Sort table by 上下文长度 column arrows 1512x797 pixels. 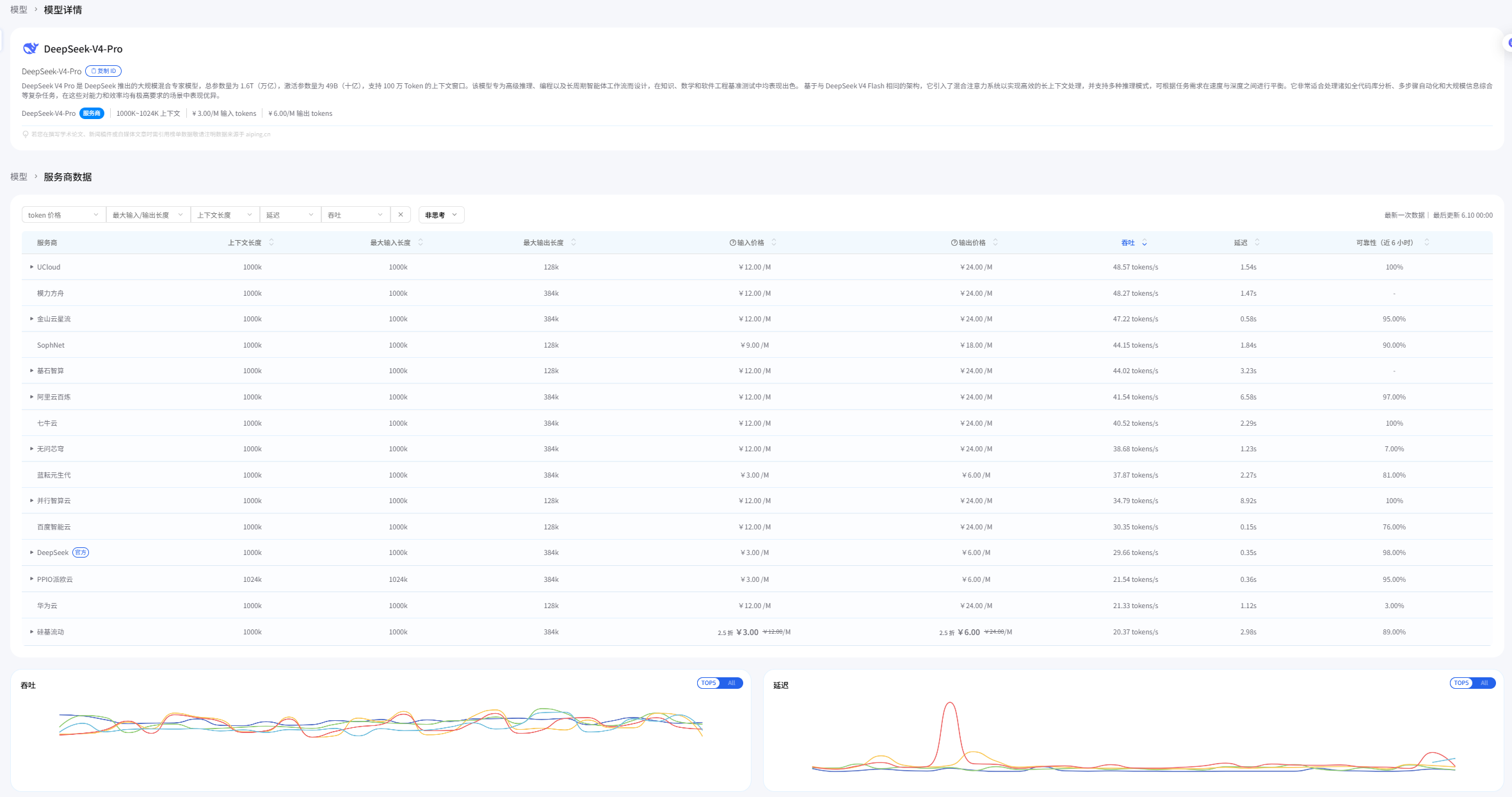click(x=271, y=243)
